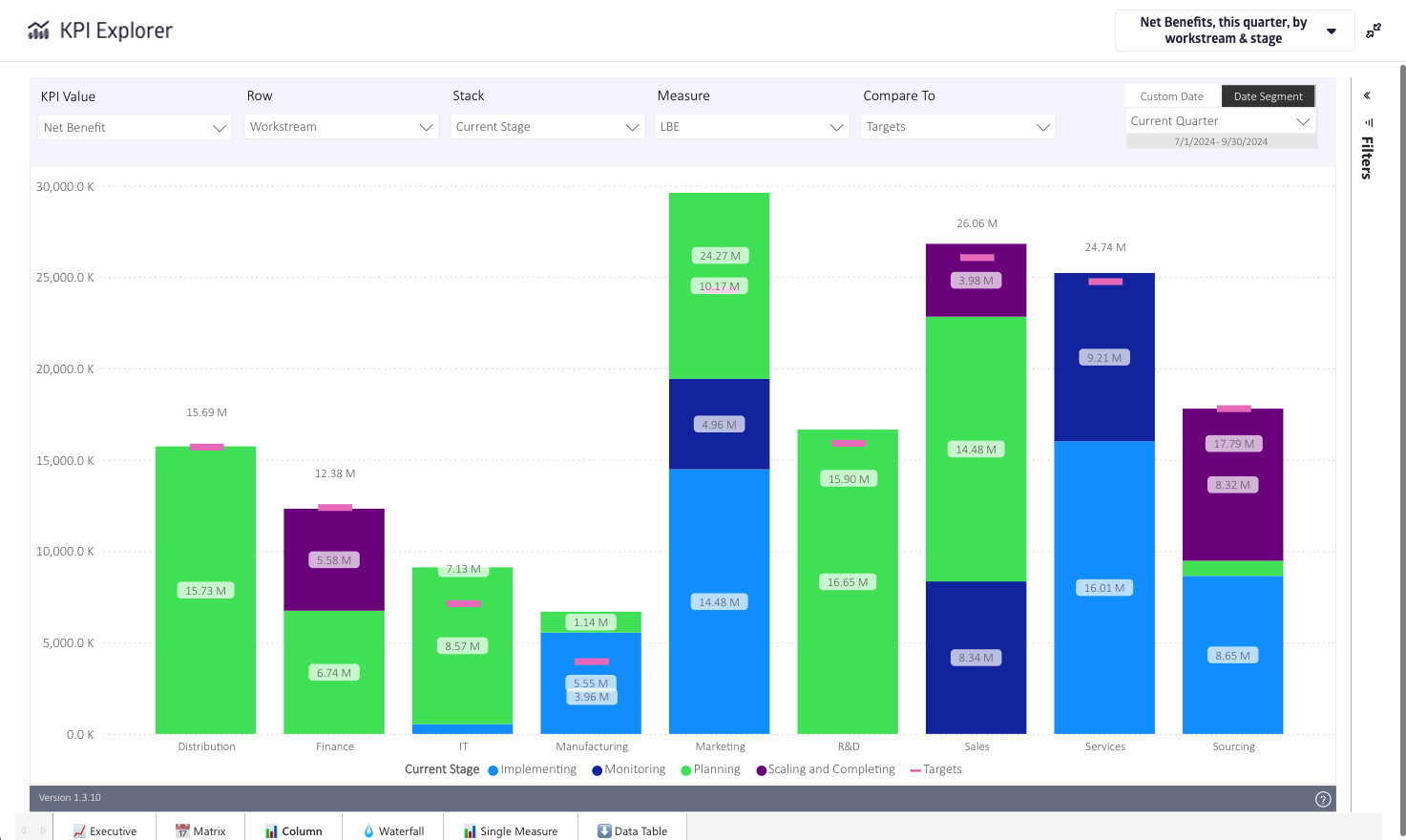Expand the Stack Current Stage dropdown

point(547,127)
